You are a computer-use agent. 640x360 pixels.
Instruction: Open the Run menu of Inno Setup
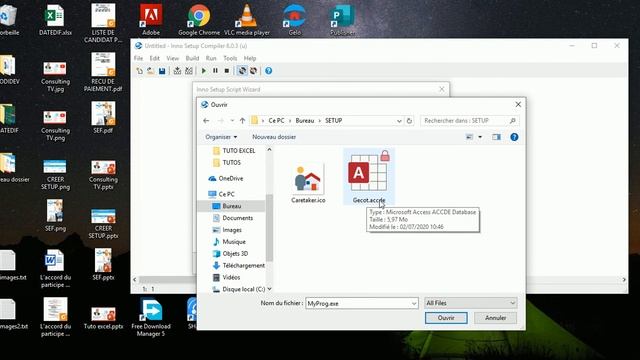coord(211,58)
